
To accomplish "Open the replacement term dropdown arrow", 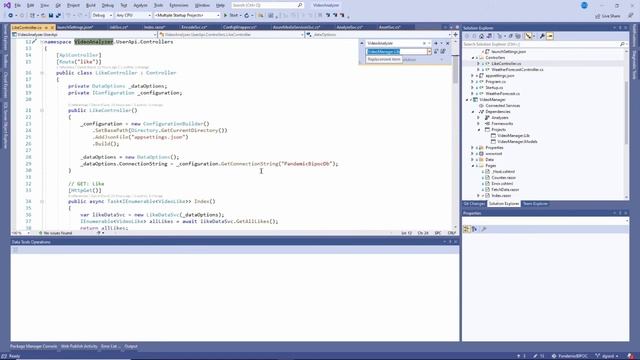I will (x=429, y=51).
